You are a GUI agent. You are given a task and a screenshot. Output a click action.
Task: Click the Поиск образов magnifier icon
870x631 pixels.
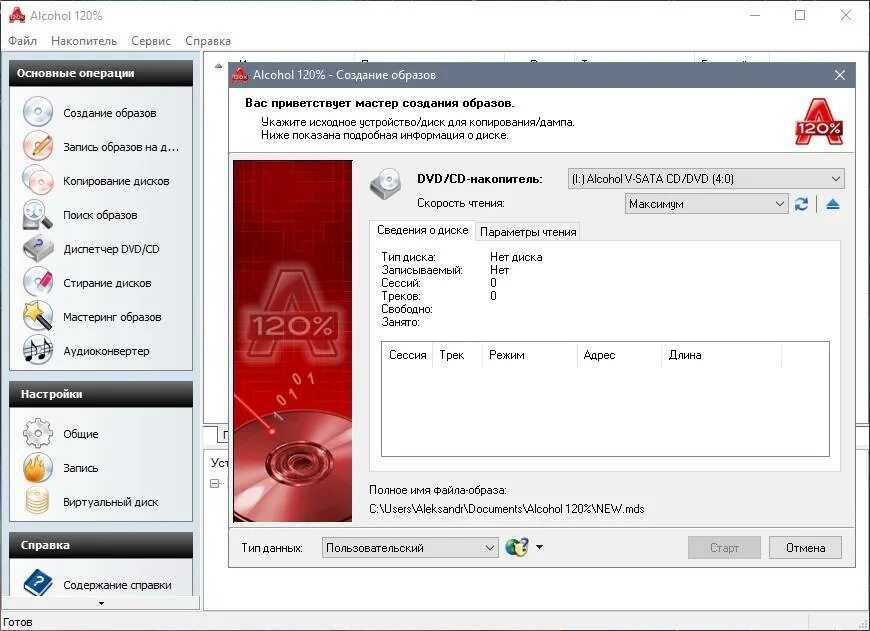(38, 215)
